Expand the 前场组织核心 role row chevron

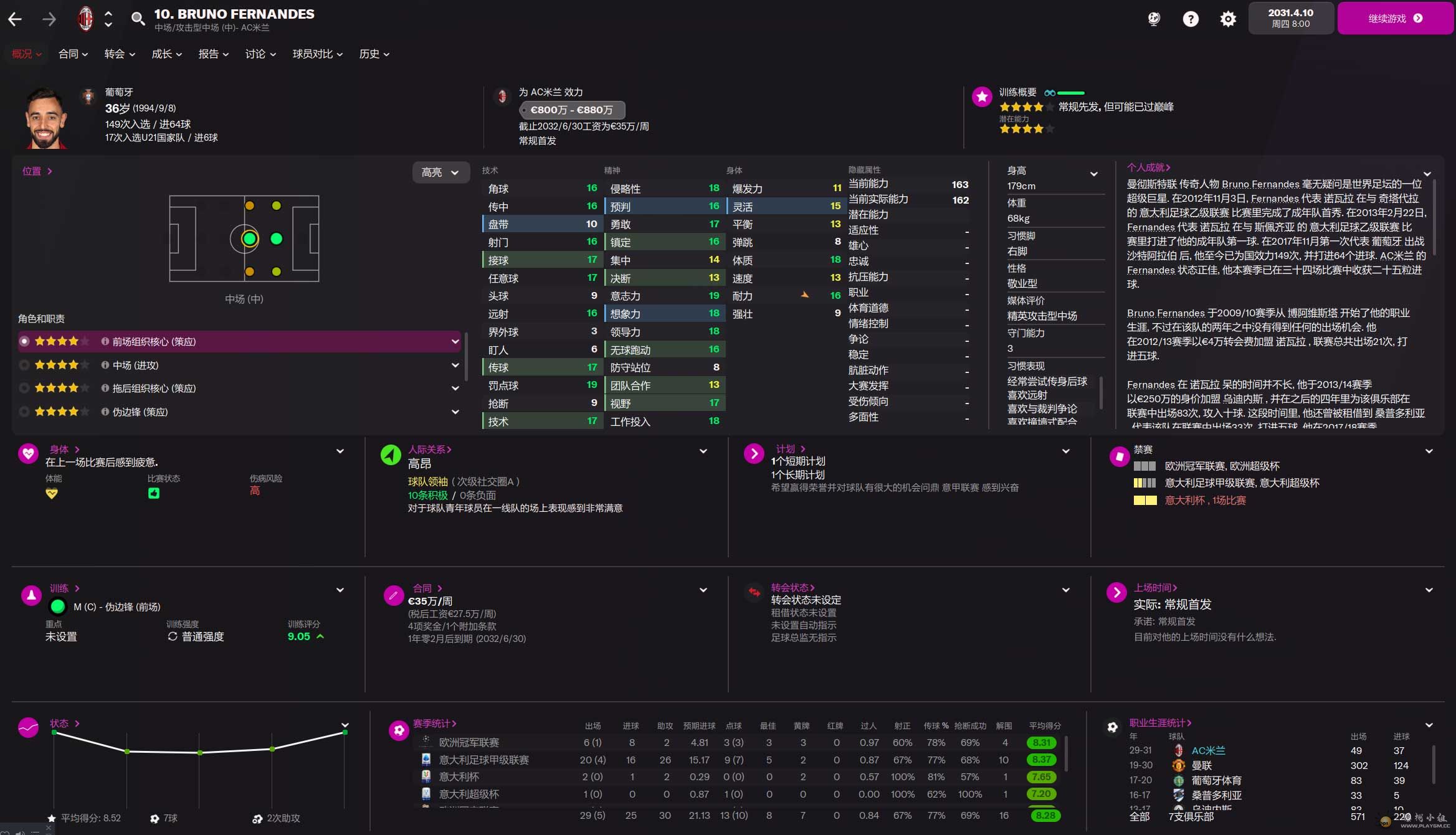tap(455, 341)
